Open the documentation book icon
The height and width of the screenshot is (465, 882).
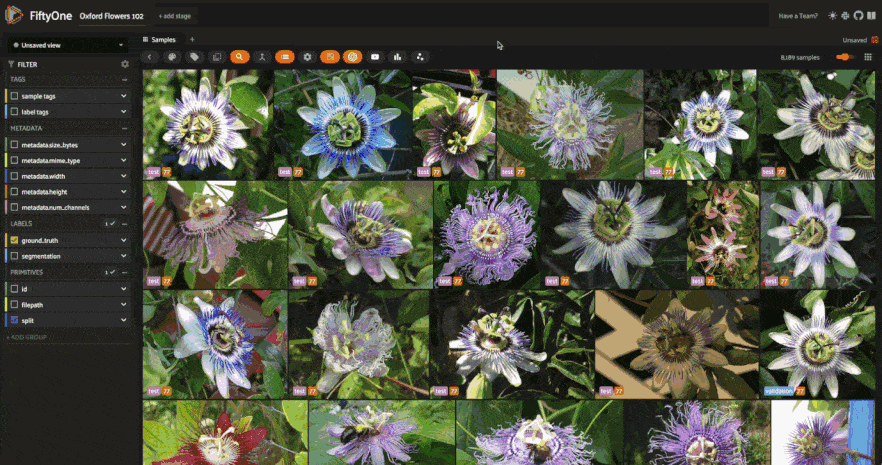pyautogui.click(x=871, y=16)
